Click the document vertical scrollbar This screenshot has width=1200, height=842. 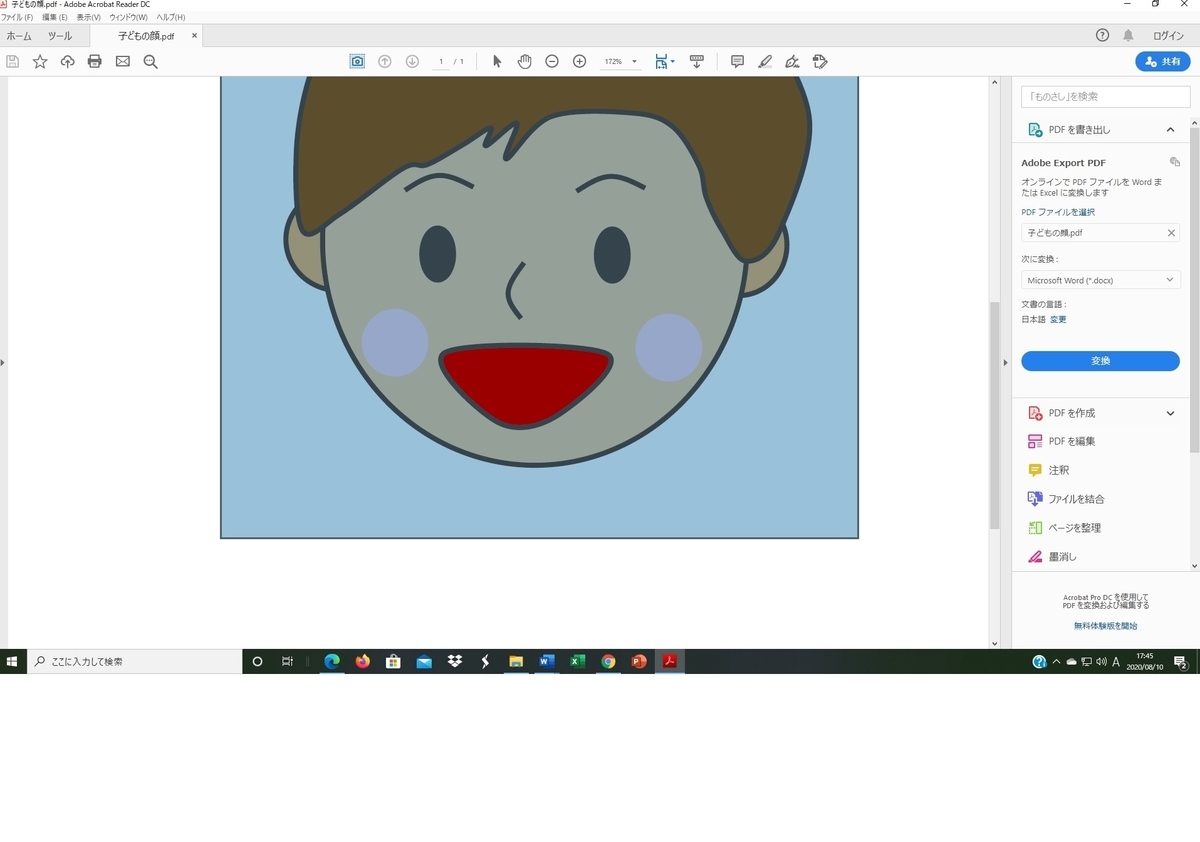994,415
